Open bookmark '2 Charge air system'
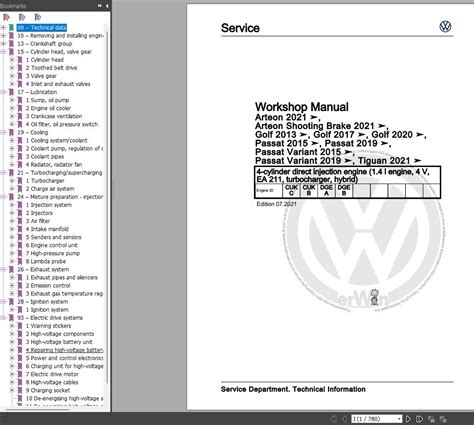The height and width of the screenshot is (425, 474). 50,189
